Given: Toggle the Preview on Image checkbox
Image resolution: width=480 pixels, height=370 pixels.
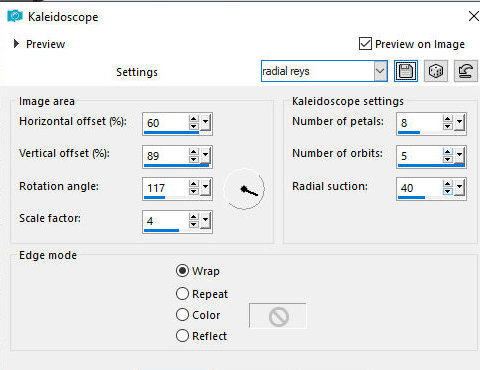Looking at the screenshot, I should pyautogui.click(x=365, y=44).
